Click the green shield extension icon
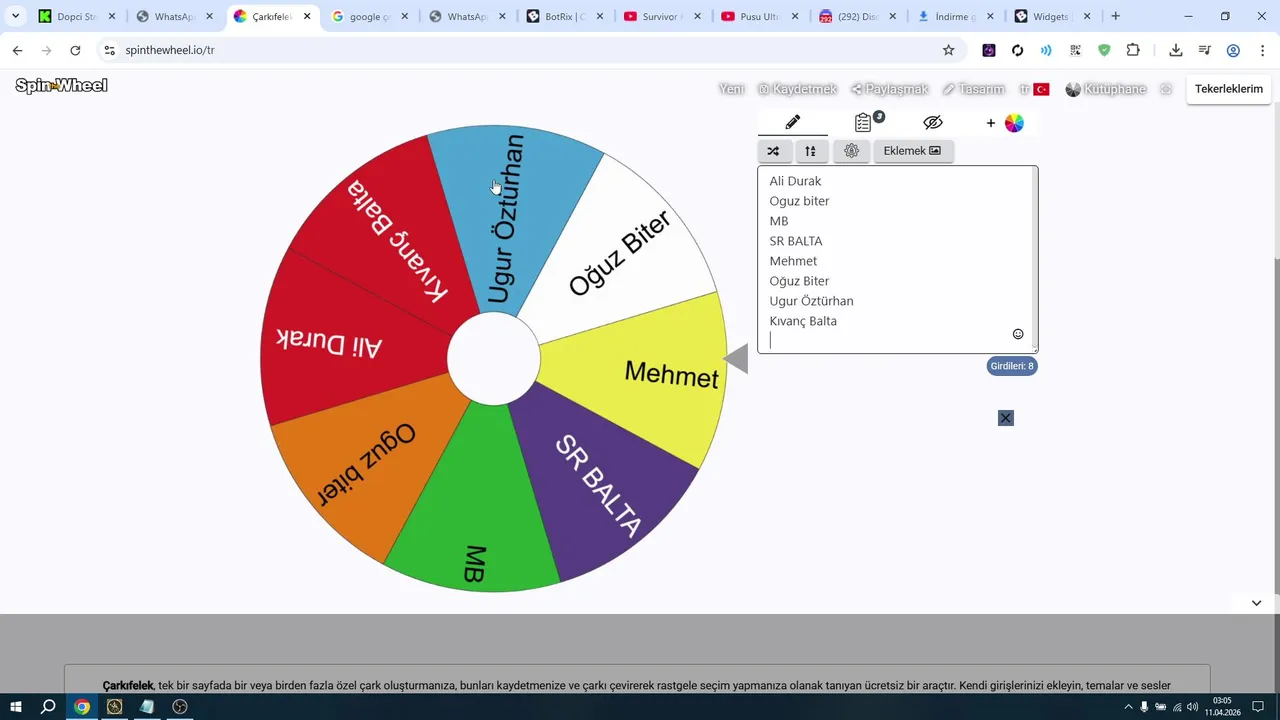 pos(1104,50)
